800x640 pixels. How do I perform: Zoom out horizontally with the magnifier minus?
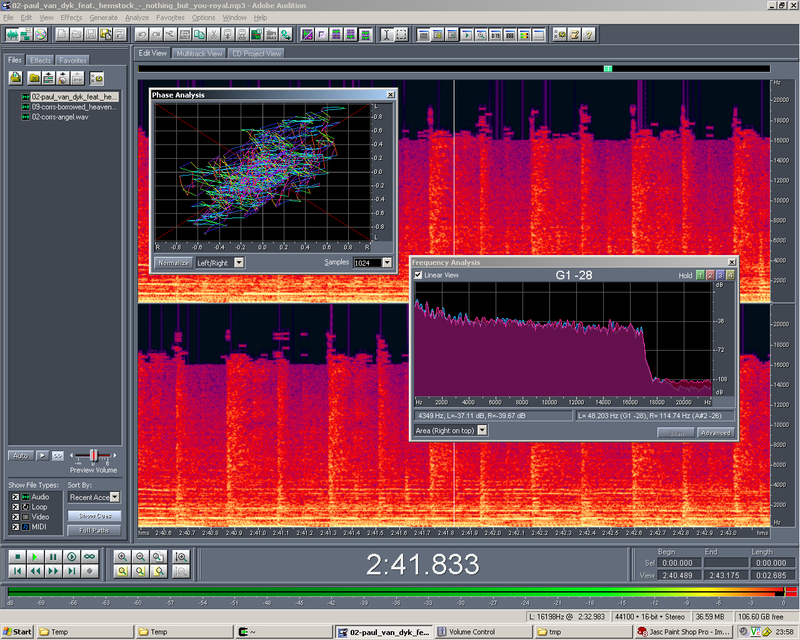140,556
